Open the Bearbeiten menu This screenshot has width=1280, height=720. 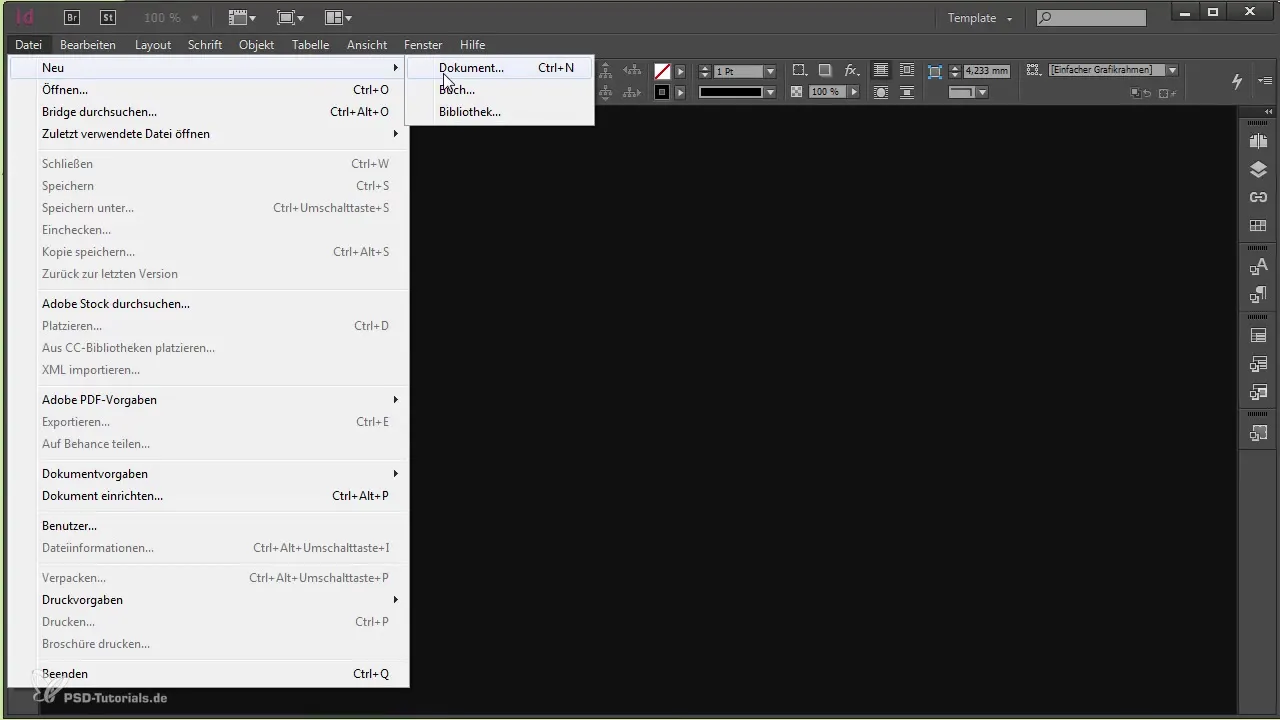(x=87, y=45)
